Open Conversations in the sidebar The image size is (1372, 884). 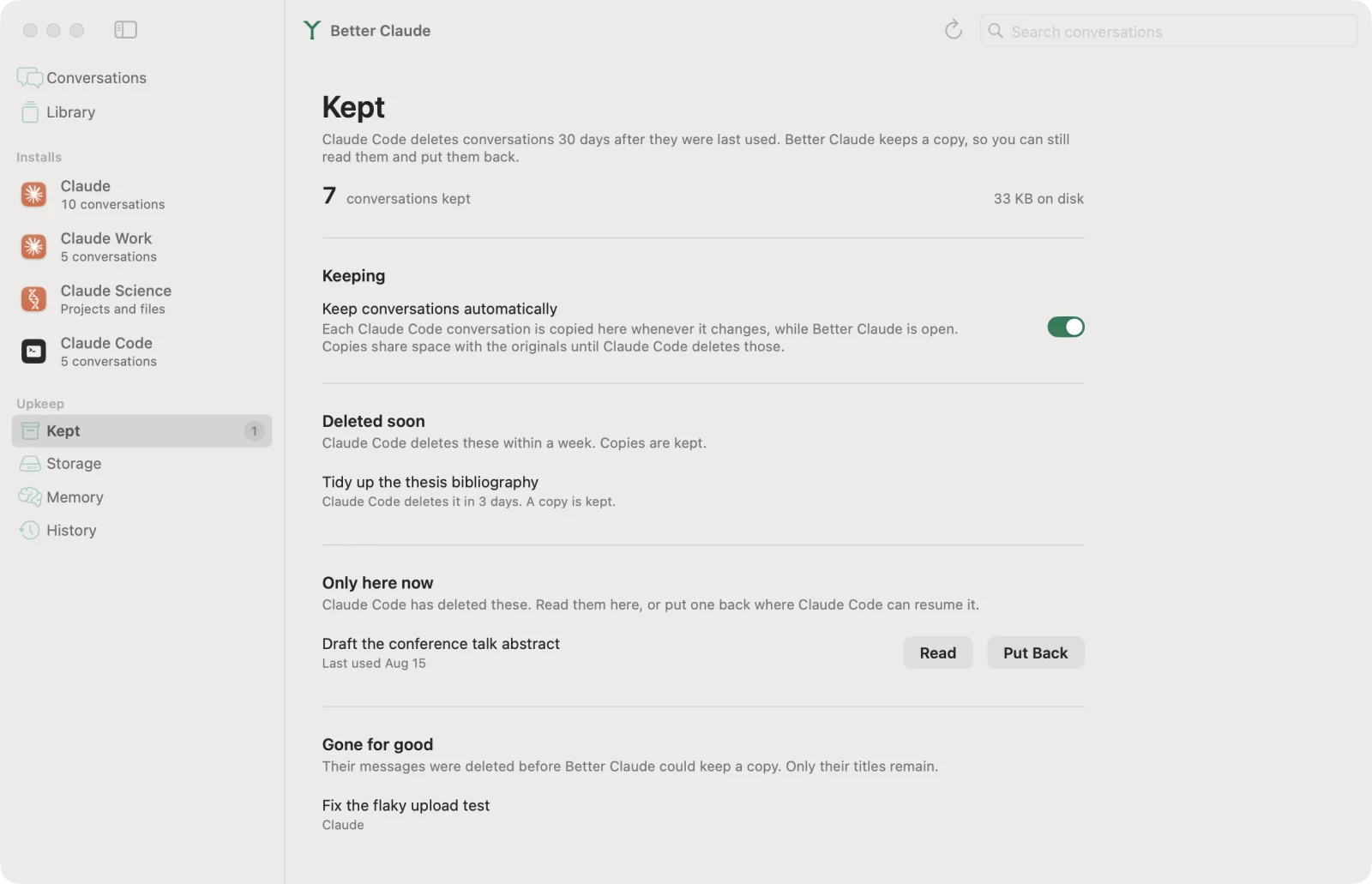click(142, 78)
